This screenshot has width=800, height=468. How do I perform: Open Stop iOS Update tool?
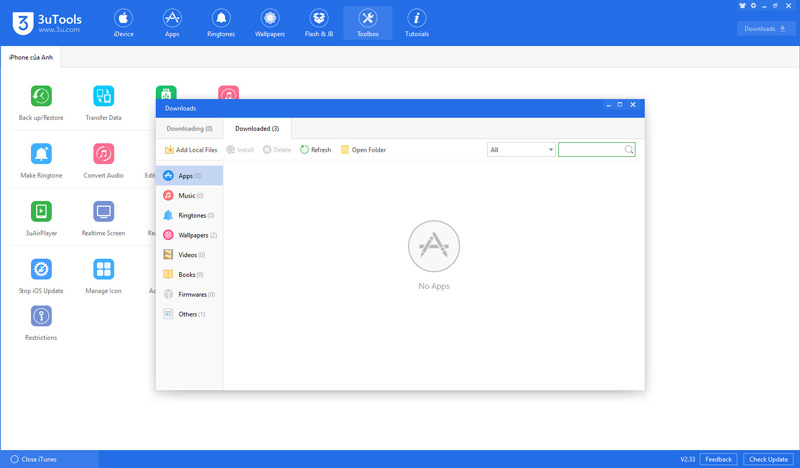(x=41, y=276)
